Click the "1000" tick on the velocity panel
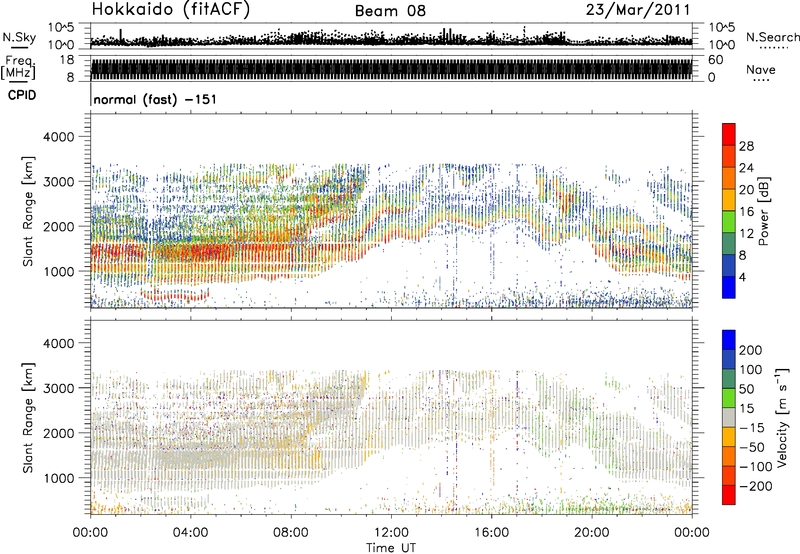The width and height of the screenshot is (800, 554). 58,478
